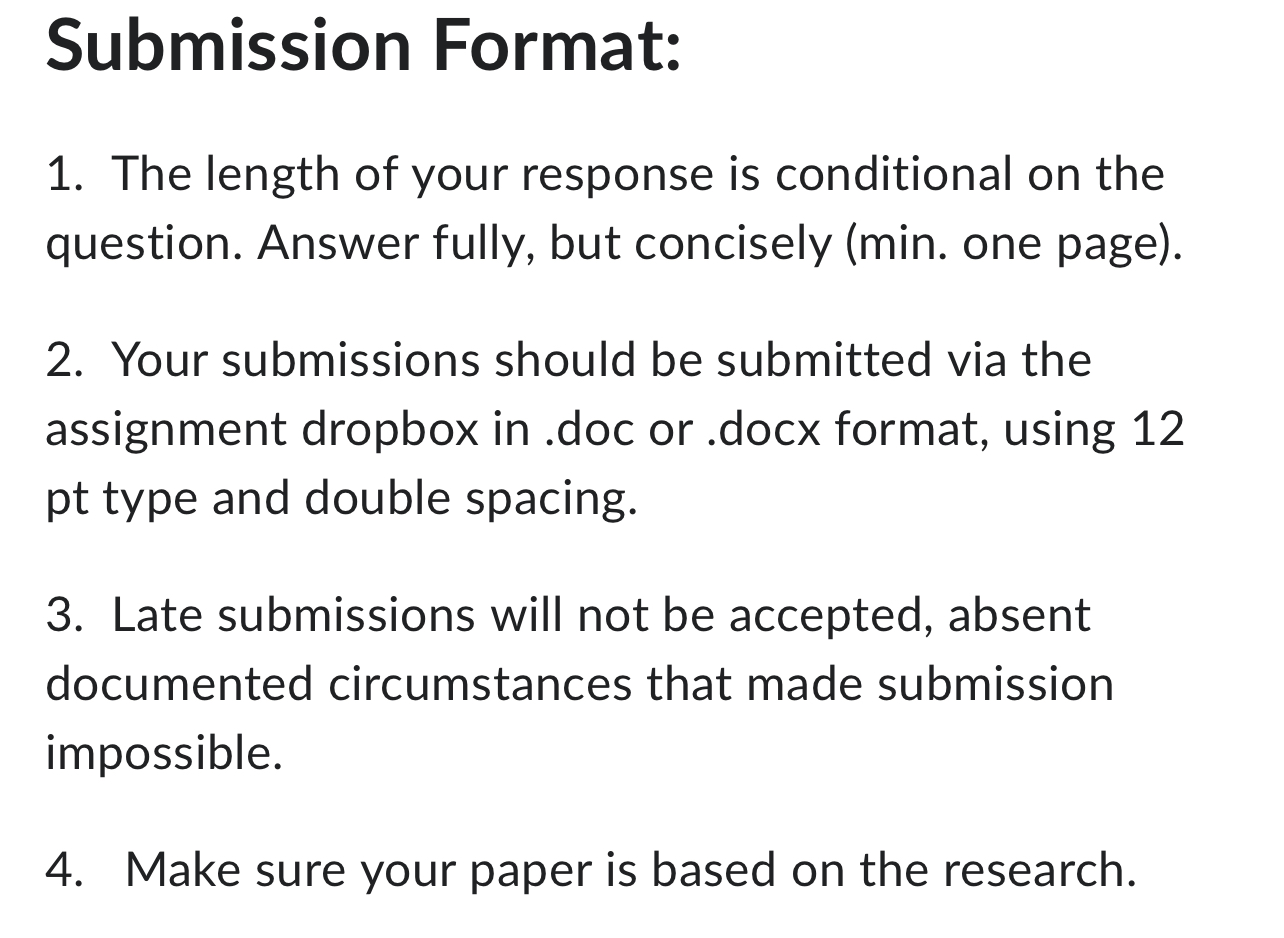Click the words 'Late submissions'
The width and height of the screenshot is (1284, 938).
(x=293, y=614)
